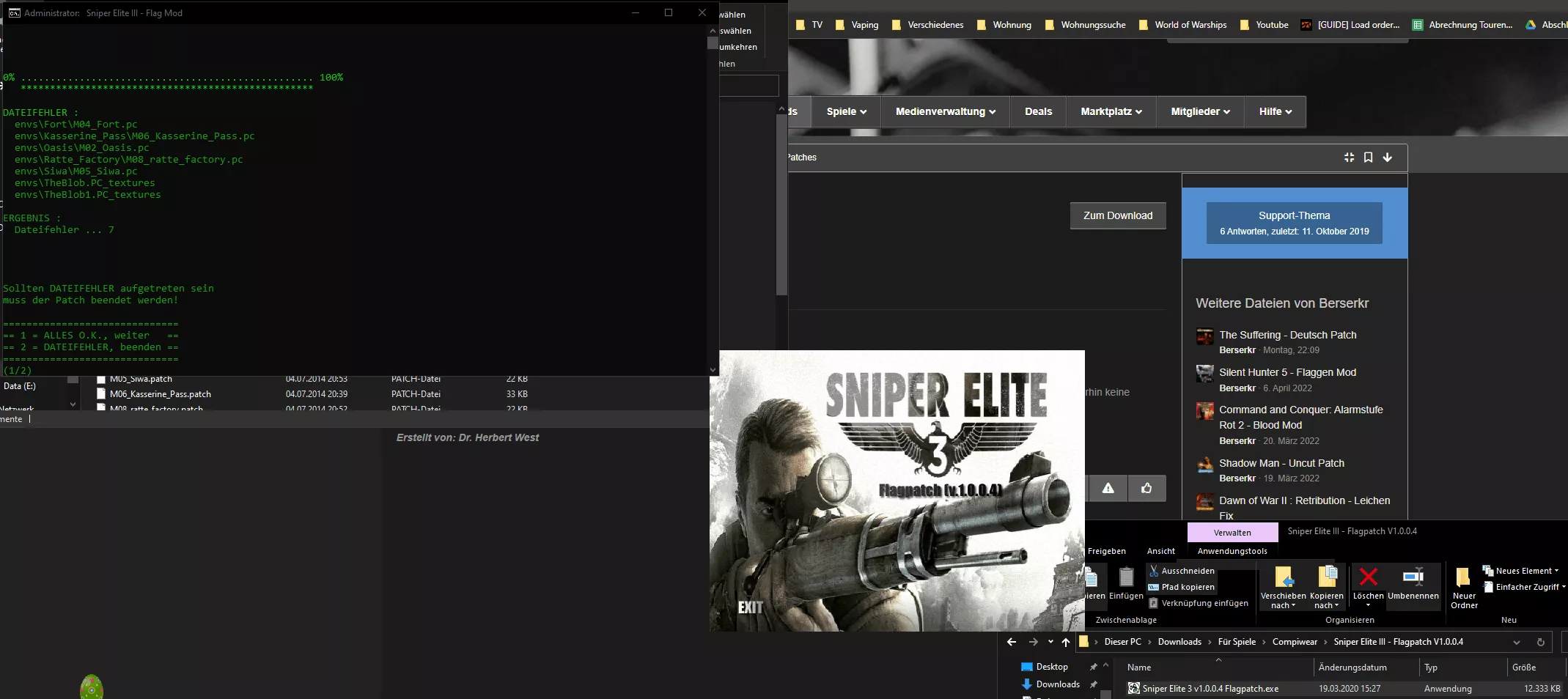Click the Explorer address bar refresh icon
Viewport: 1568px width, 699px height.
(x=1540, y=642)
